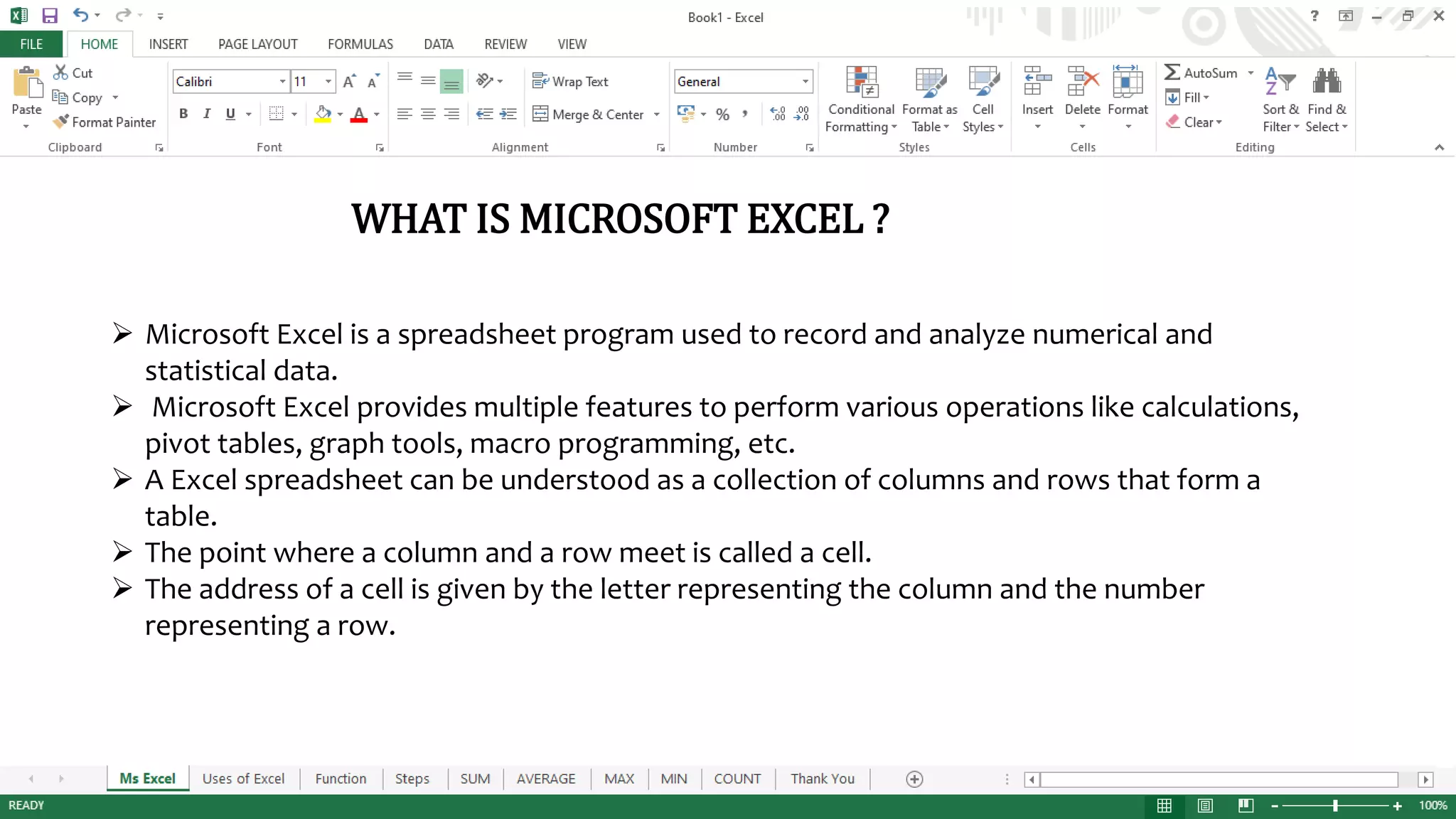This screenshot has width=1456, height=819.
Task: Toggle Italic formatting
Action: (x=207, y=114)
